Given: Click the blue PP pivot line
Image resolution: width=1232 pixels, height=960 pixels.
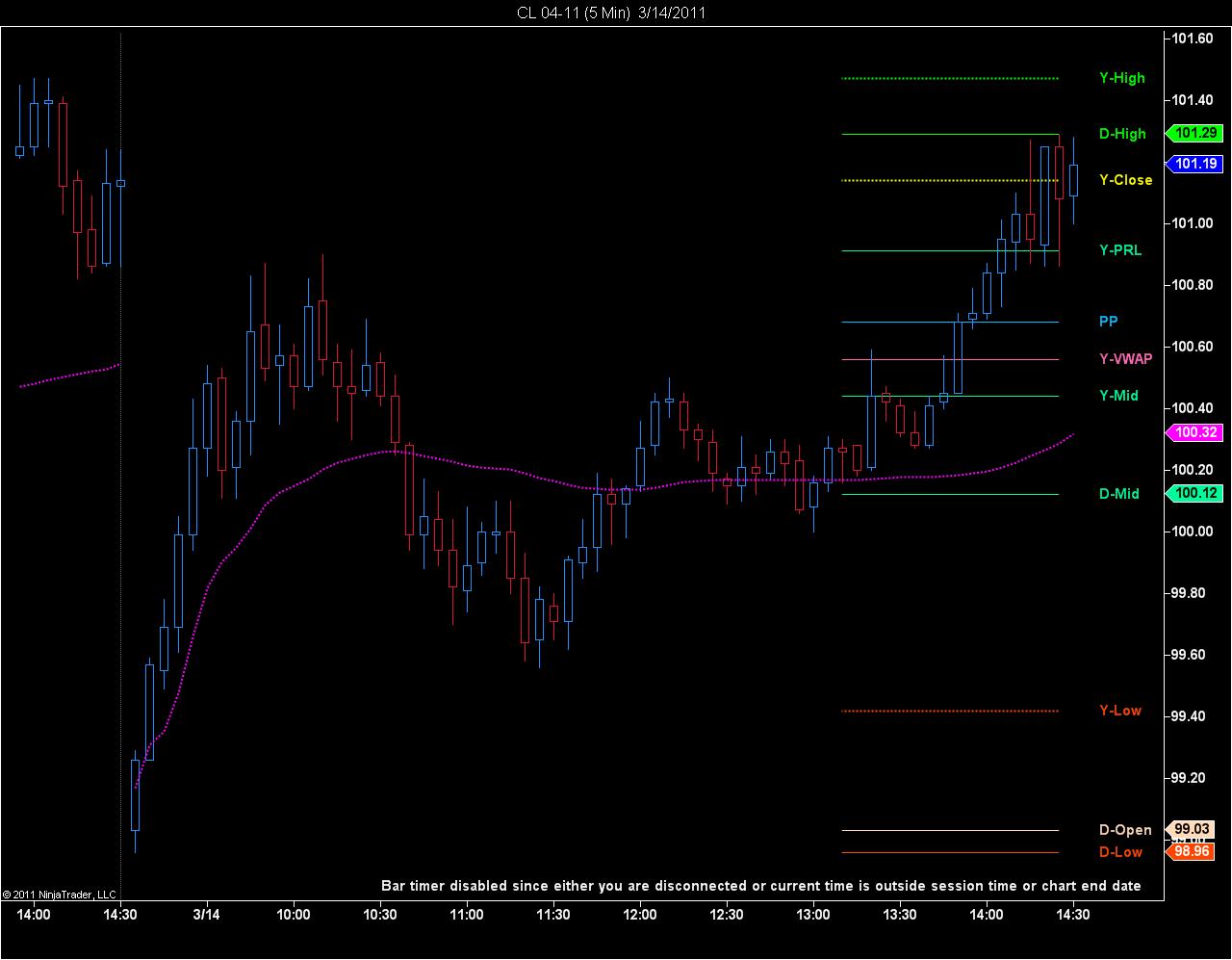Looking at the screenshot, I should point(950,322).
